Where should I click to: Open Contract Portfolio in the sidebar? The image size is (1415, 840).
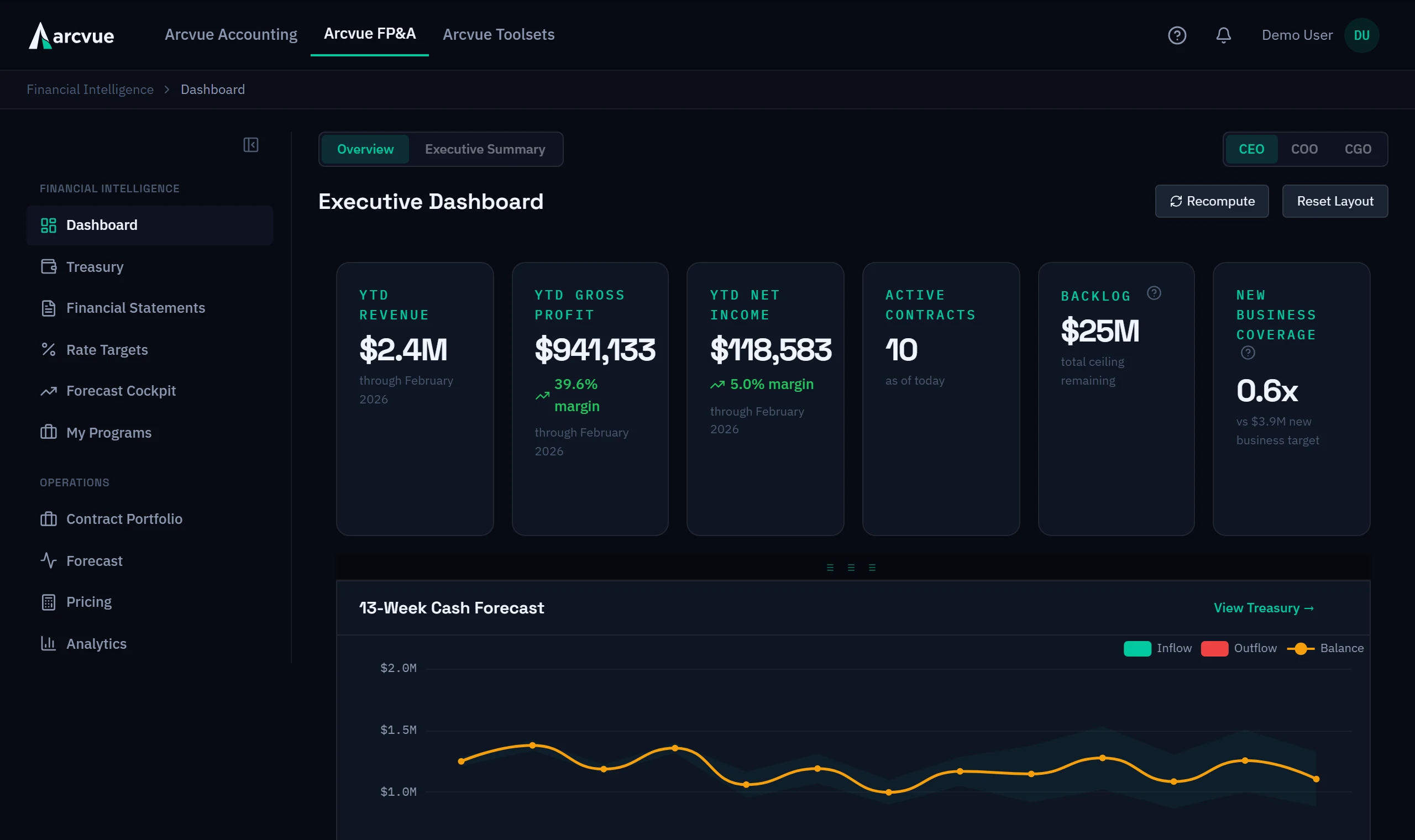(150, 519)
